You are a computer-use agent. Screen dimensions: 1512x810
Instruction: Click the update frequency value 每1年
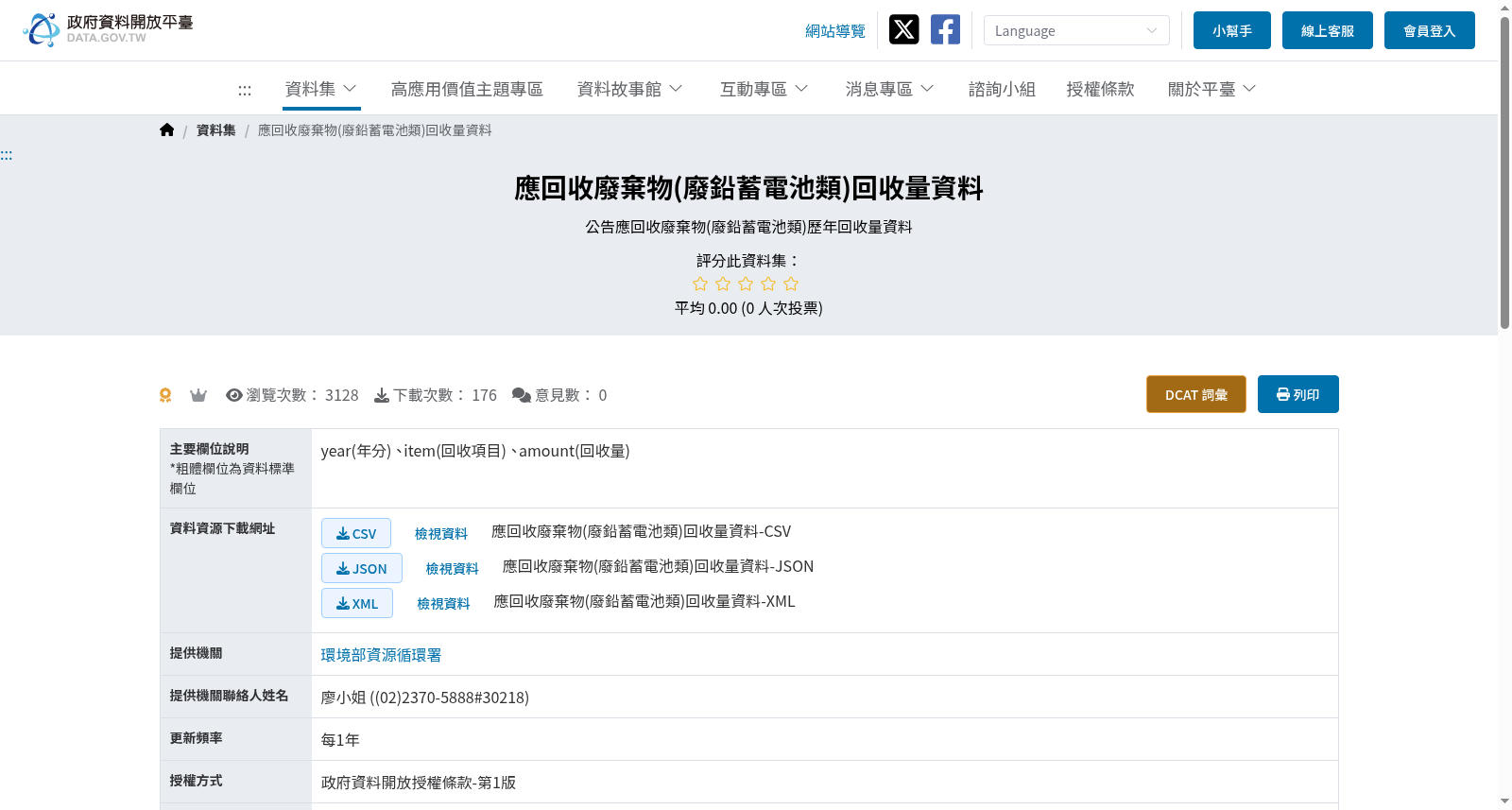point(340,740)
